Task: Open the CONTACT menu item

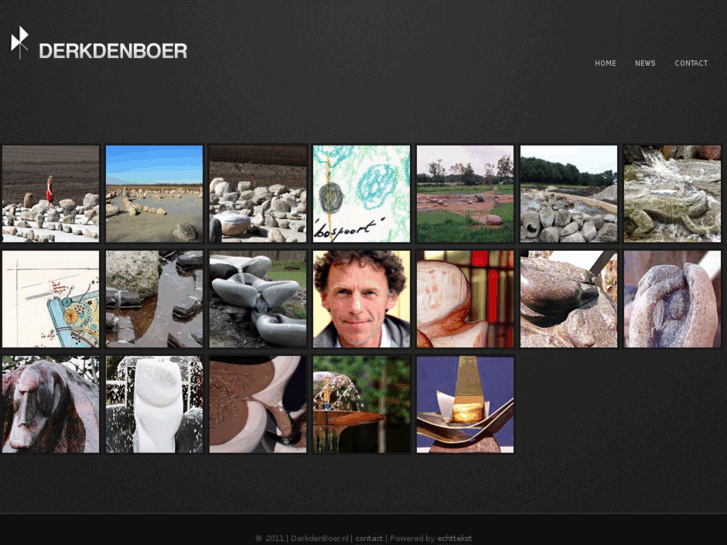Action: point(691,63)
